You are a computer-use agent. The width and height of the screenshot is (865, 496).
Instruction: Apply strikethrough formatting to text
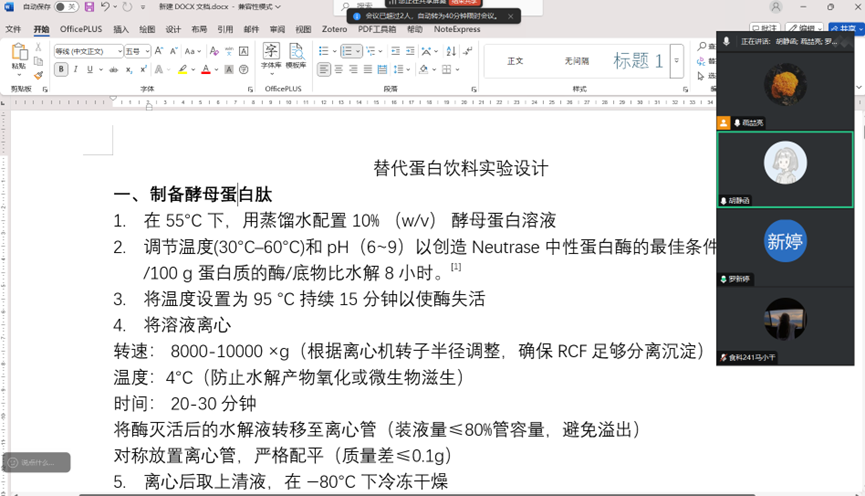[116, 70]
